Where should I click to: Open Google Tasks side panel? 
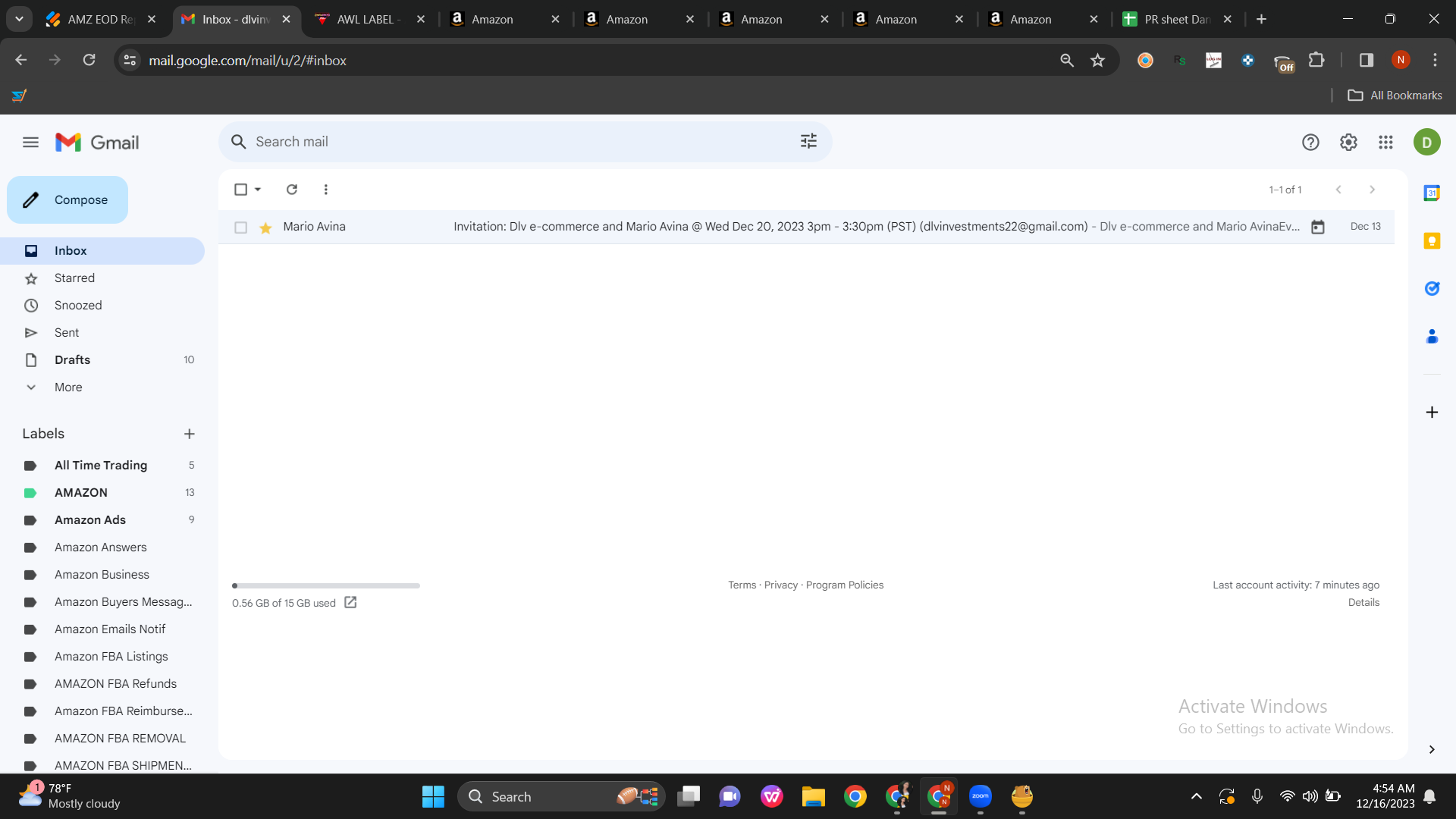click(1432, 289)
